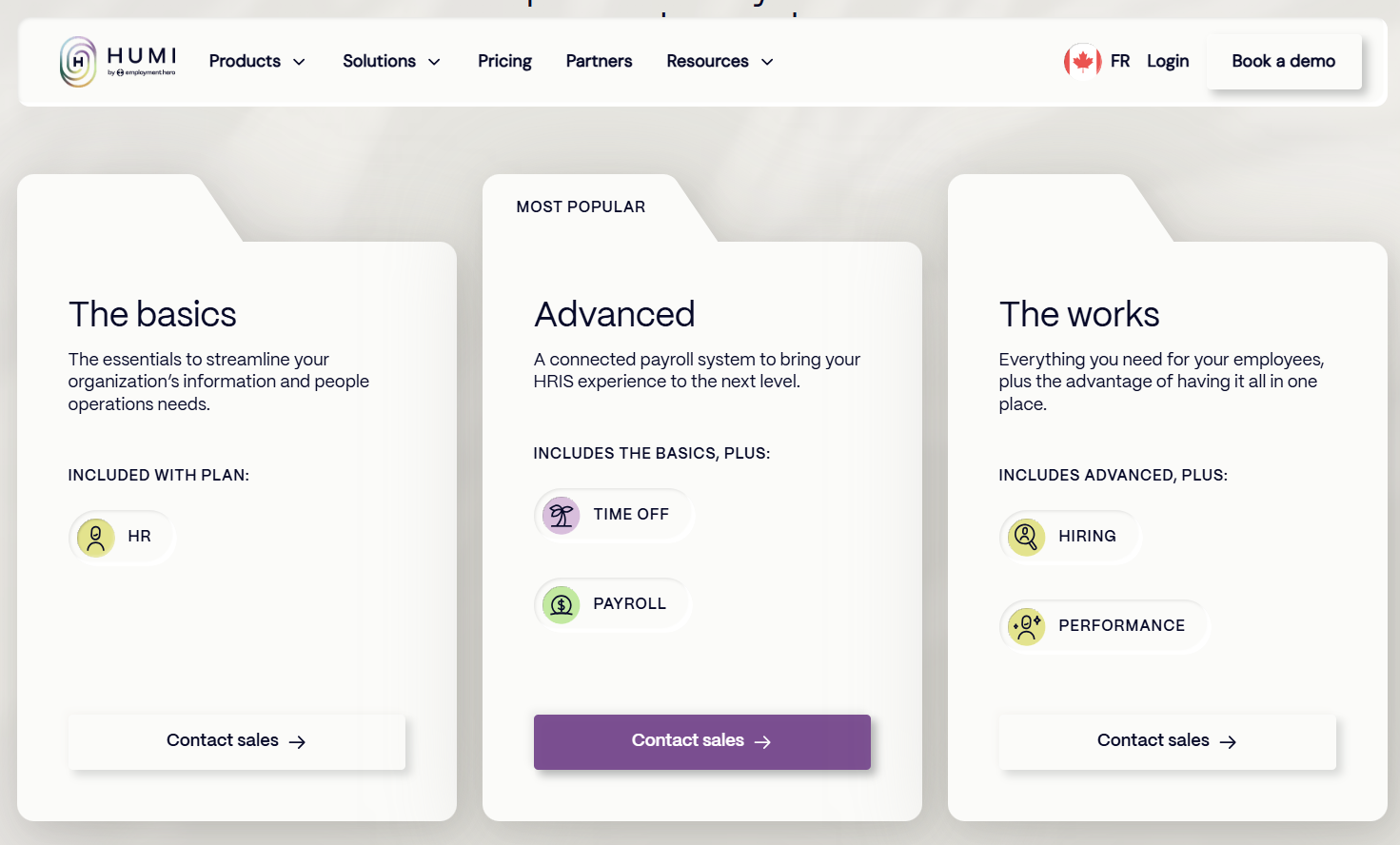Image resolution: width=1400 pixels, height=845 pixels.
Task: Go to the Pricing page
Action: pyautogui.click(x=504, y=61)
